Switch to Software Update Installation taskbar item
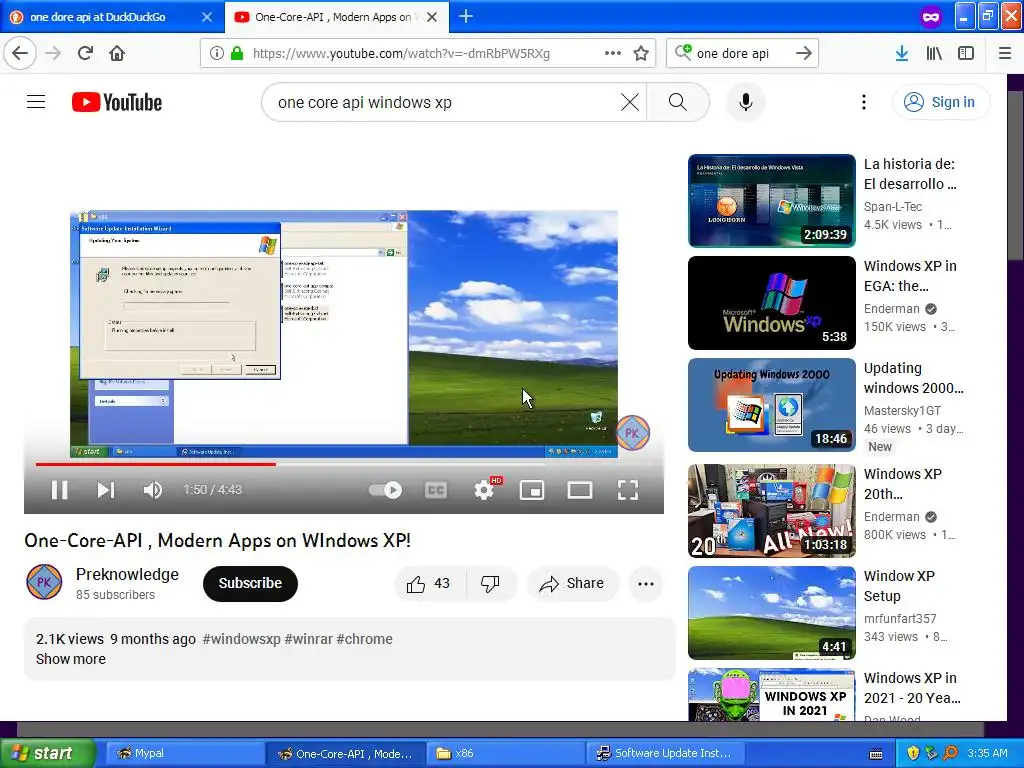Viewport: 1024px width, 768px height. (666, 753)
